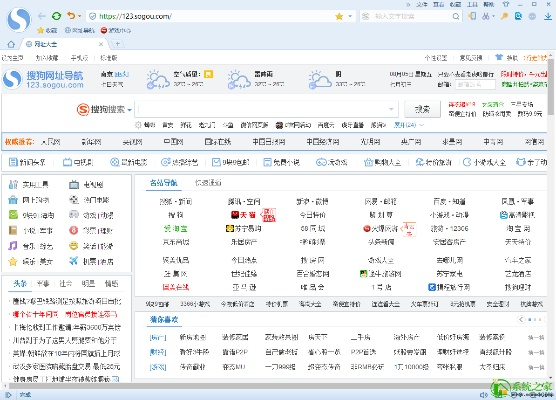Open the 文件 menu
This screenshot has height=400, width=556.
pyautogui.click(x=422, y=4)
